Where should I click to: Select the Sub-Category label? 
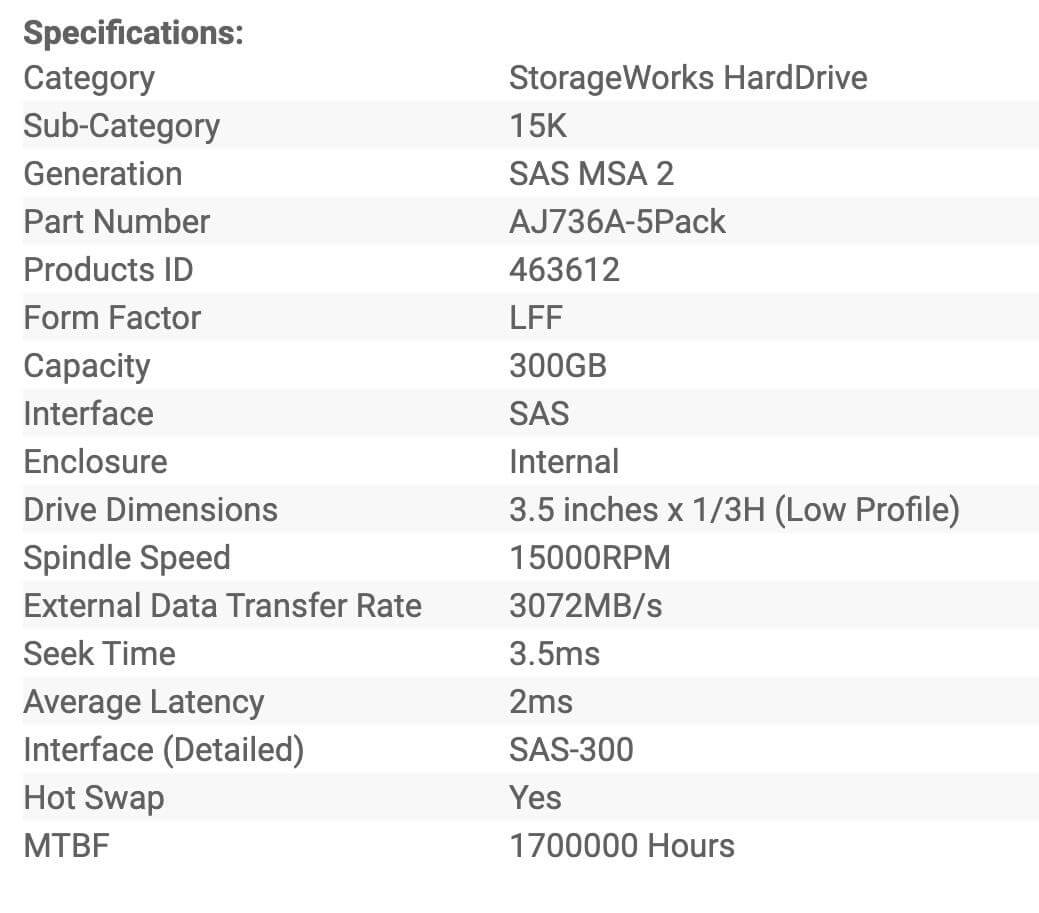point(121,126)
